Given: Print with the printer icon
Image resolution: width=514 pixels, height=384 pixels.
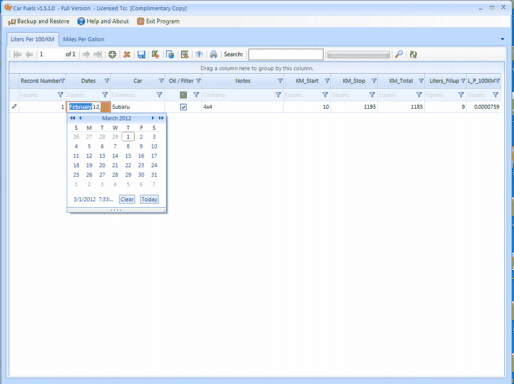Looking at the screenshot, I should [214, 54].
